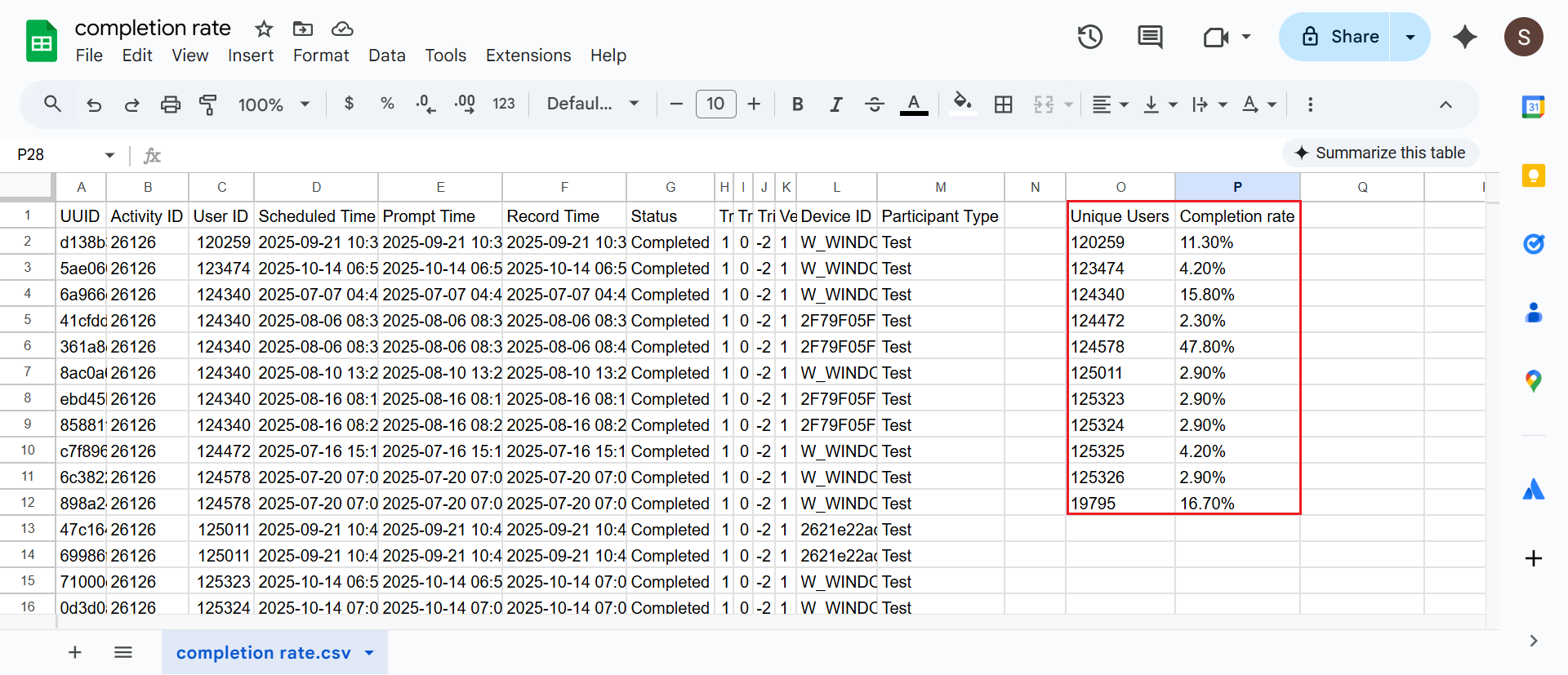Toggle bold formatting
Image resolution: width=1568 pixels, height=675 pixels.
pyautogui.click(x=797, y=104)
